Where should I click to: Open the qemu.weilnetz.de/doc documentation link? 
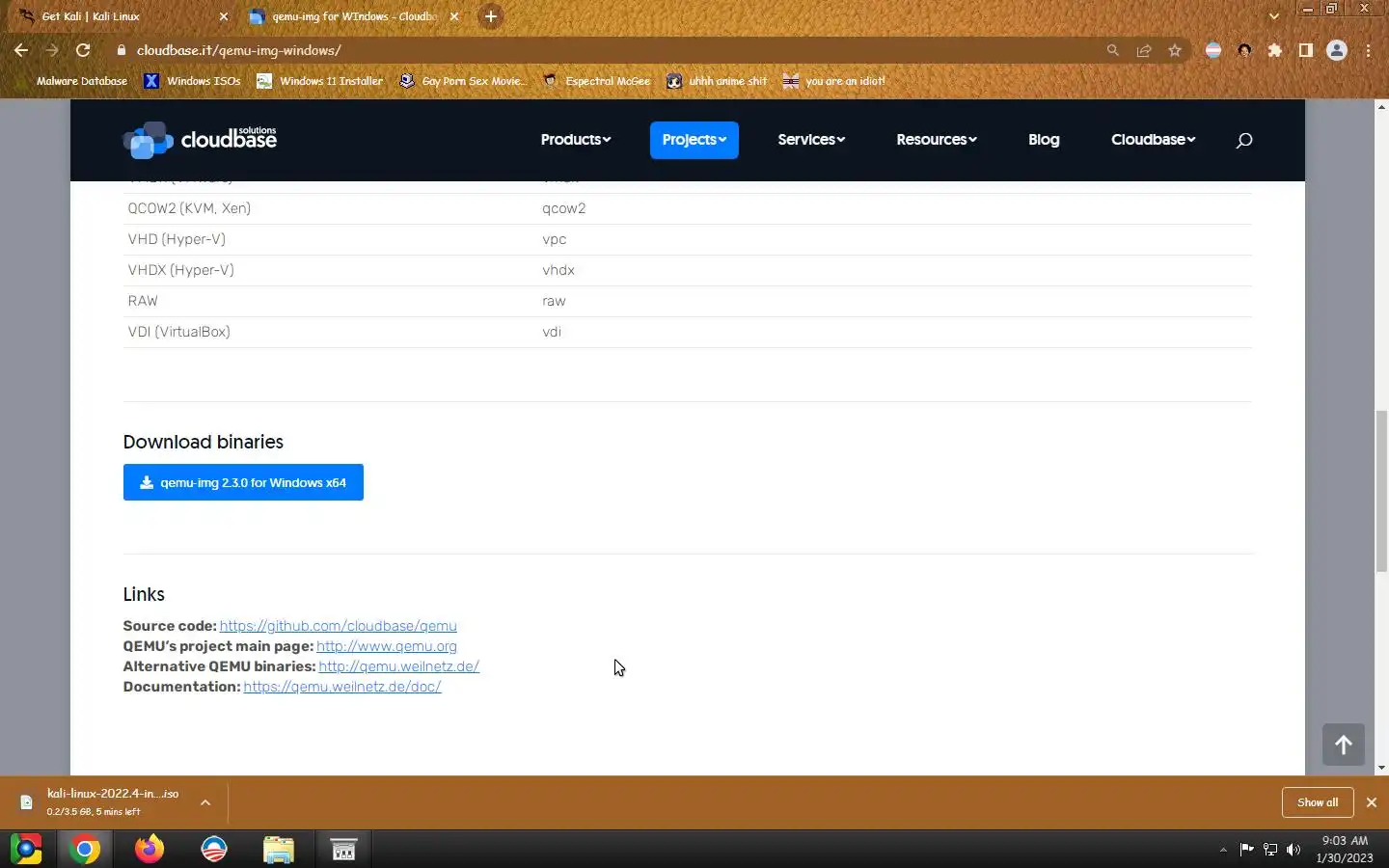pos(342,687)
